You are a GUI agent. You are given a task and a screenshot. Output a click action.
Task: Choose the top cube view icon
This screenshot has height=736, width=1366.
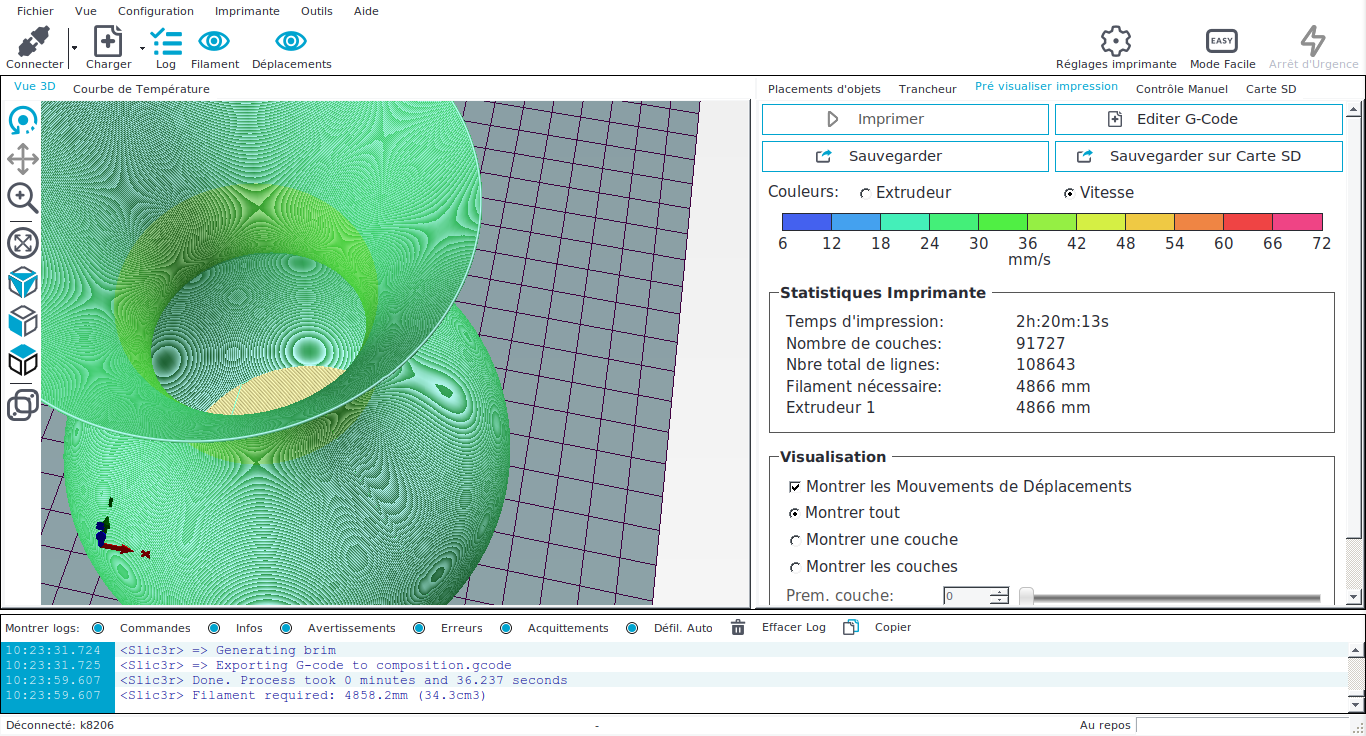coord(23,361)
